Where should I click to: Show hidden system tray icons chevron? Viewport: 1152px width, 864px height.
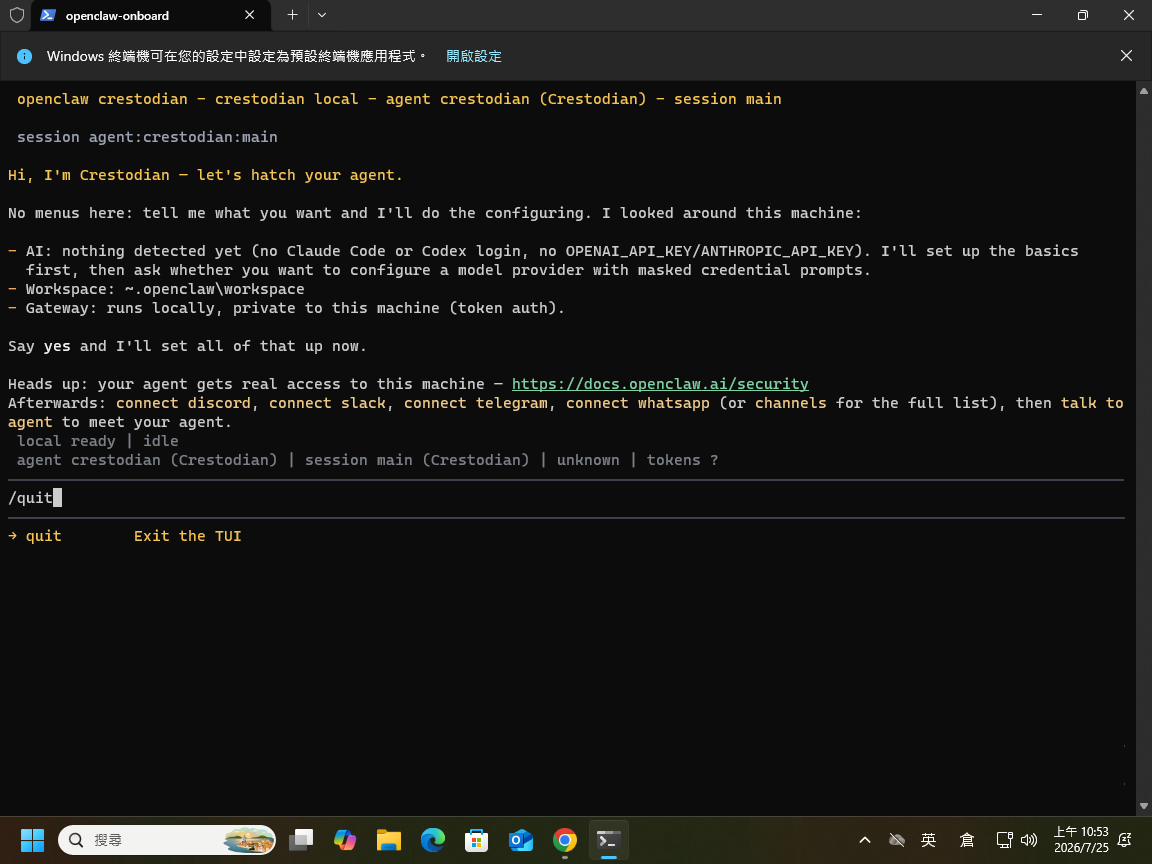pos(865,840)
